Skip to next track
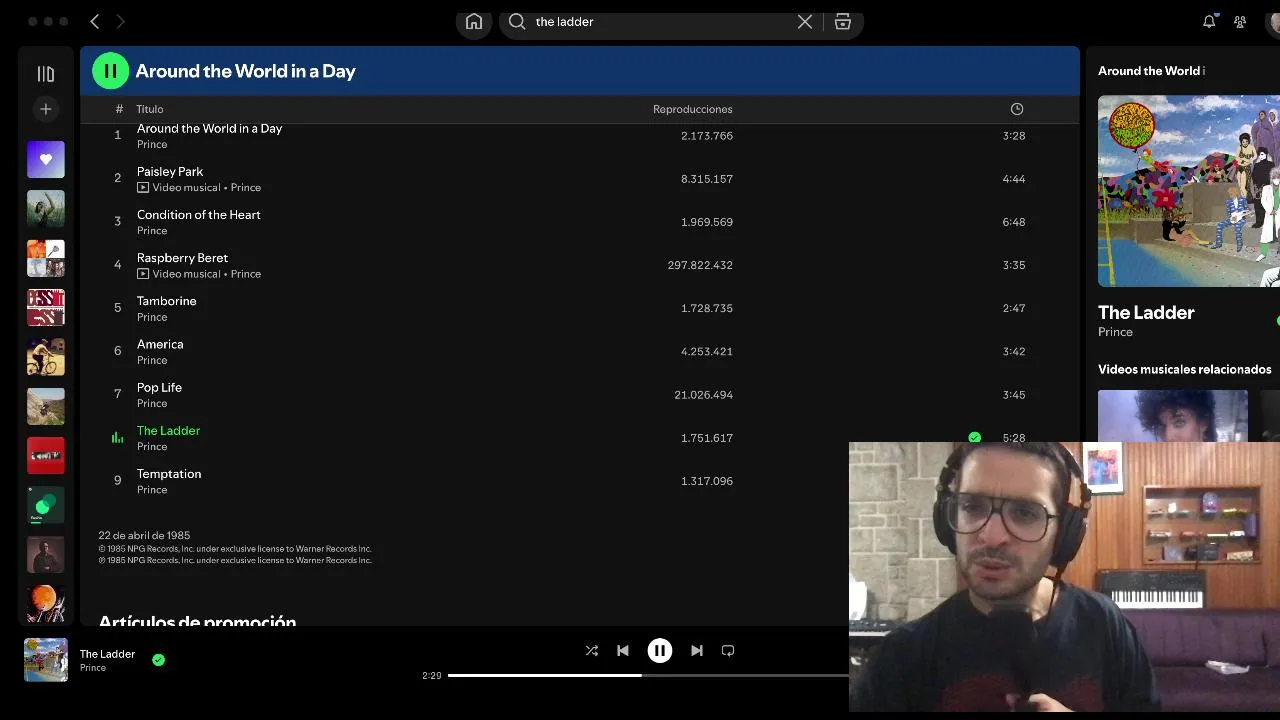The image size is (1280, 720). click(x=697, y=650)
